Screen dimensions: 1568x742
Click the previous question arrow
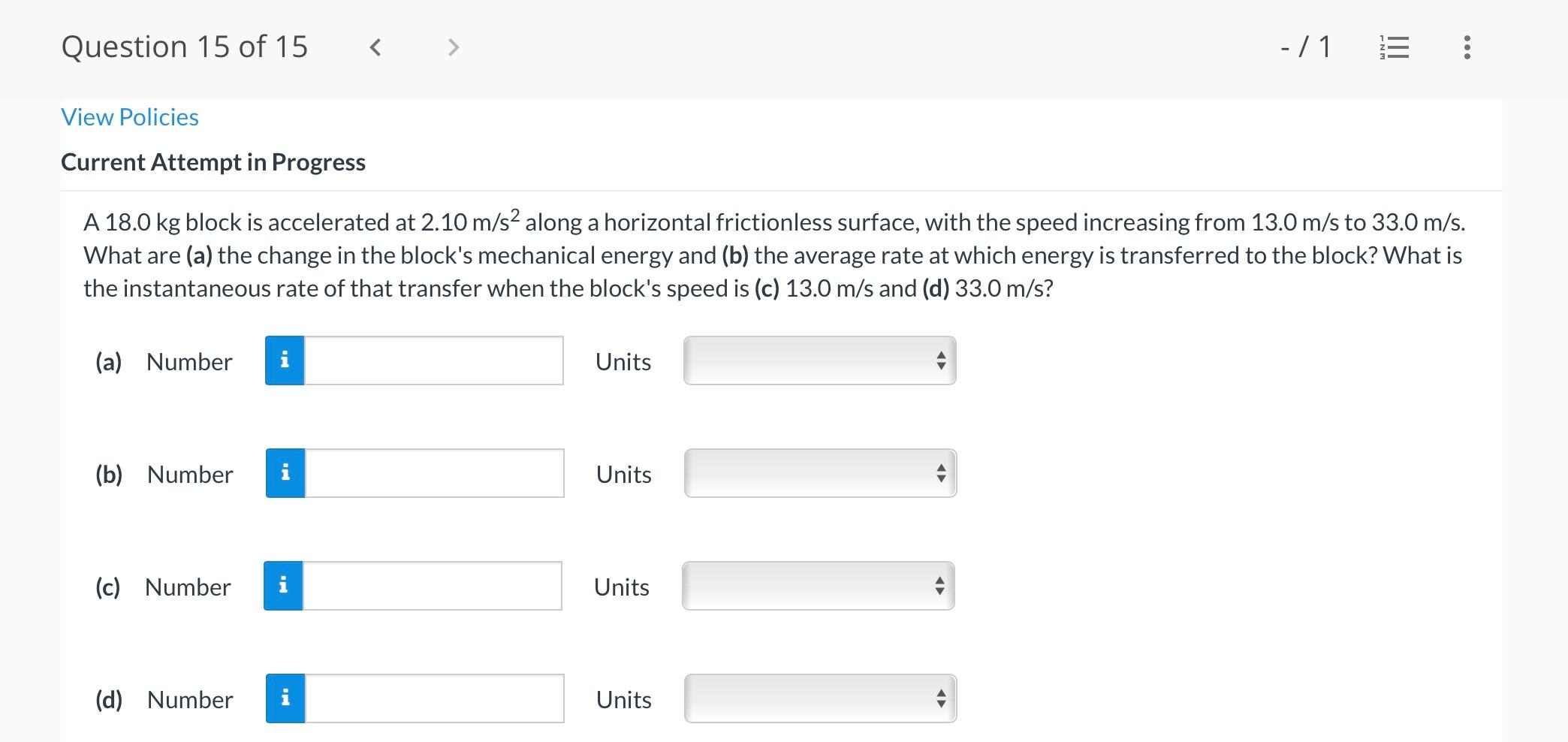(375, 47)
